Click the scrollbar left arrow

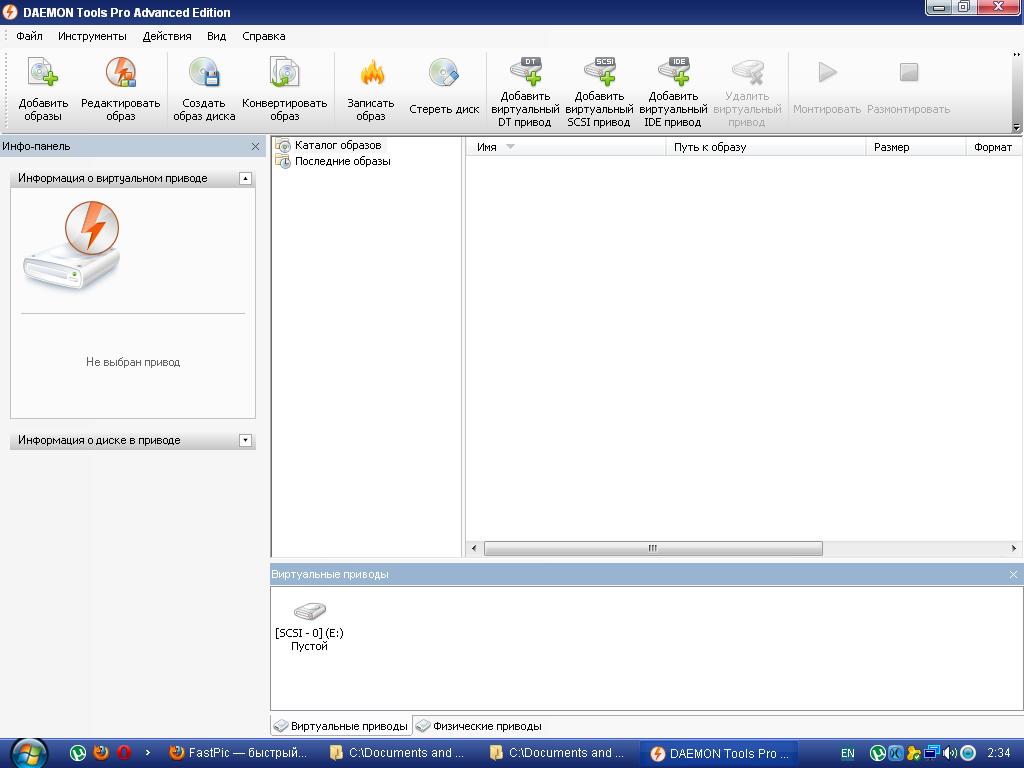(x=474, y=549)
